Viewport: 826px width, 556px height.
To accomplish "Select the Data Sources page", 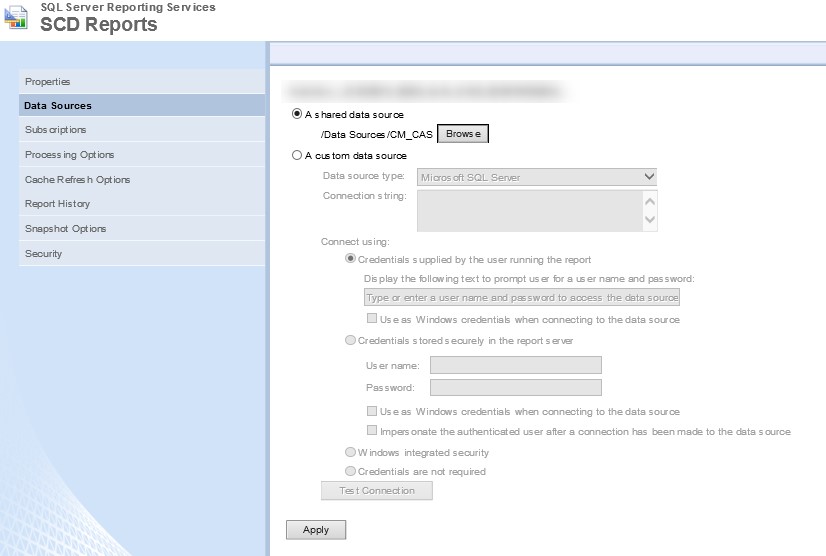I will [x=142, y=105].
